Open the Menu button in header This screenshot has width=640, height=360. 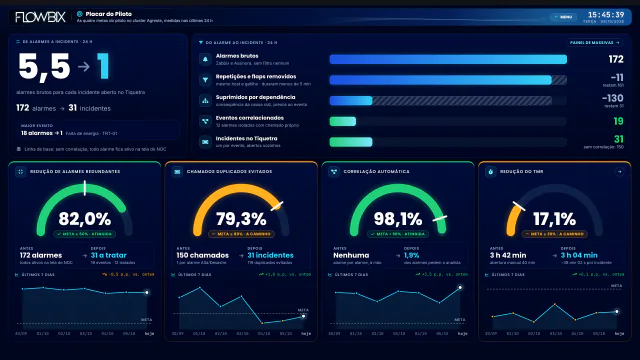[563, 17]
